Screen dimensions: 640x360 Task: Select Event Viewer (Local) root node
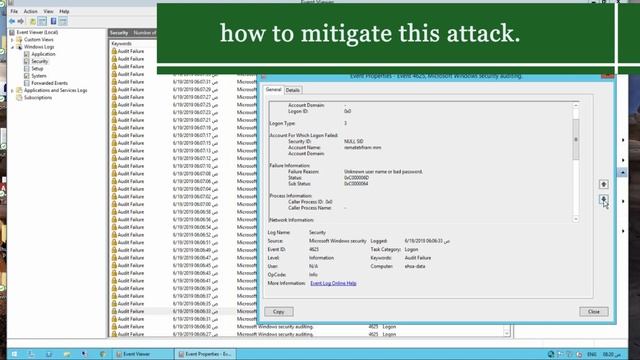pyautogui.click(x=37, y=32)
